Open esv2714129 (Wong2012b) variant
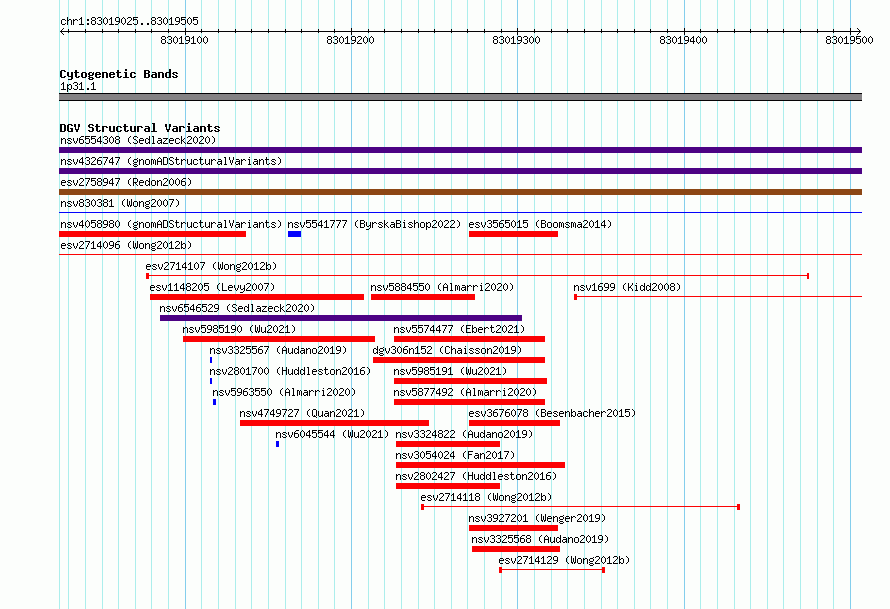This screenshot has width=890, height=609. (x=564, y=560)
